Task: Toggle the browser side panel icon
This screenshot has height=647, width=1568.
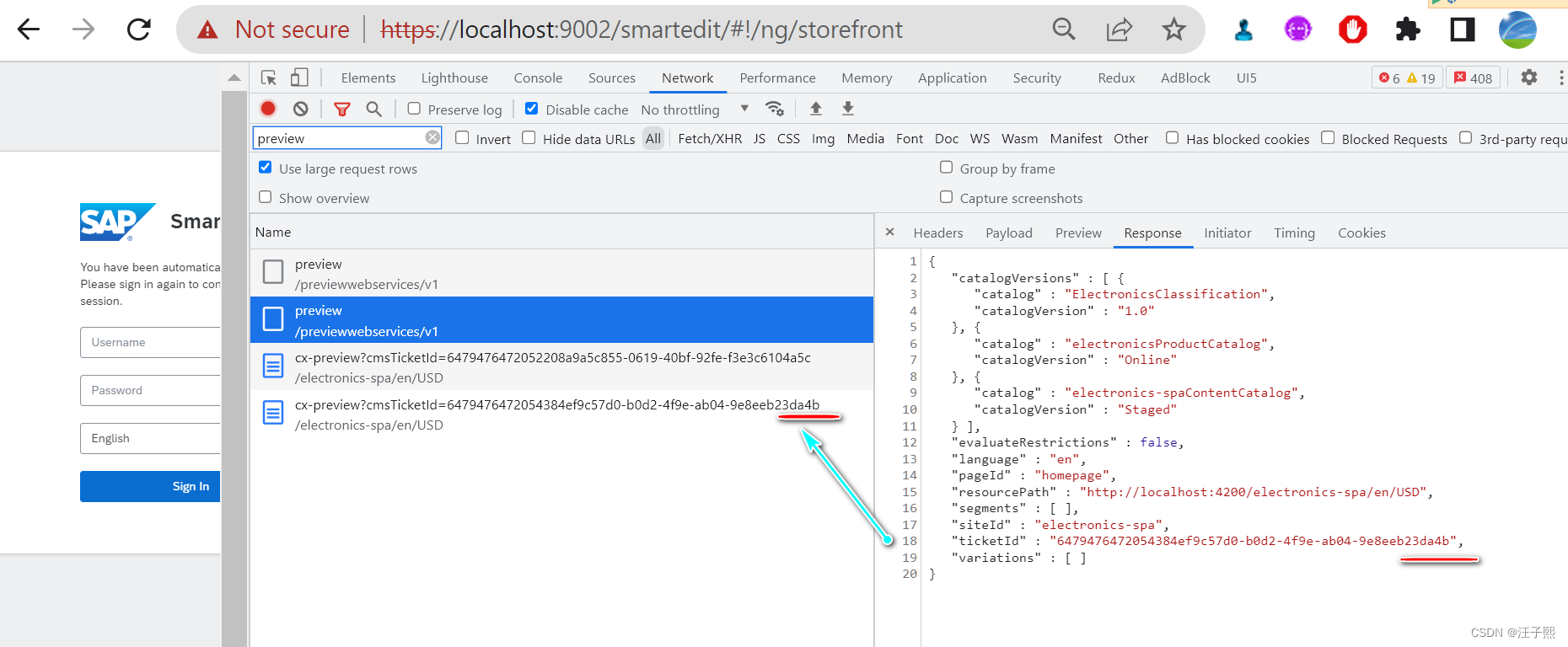Action: (1463, 29)
